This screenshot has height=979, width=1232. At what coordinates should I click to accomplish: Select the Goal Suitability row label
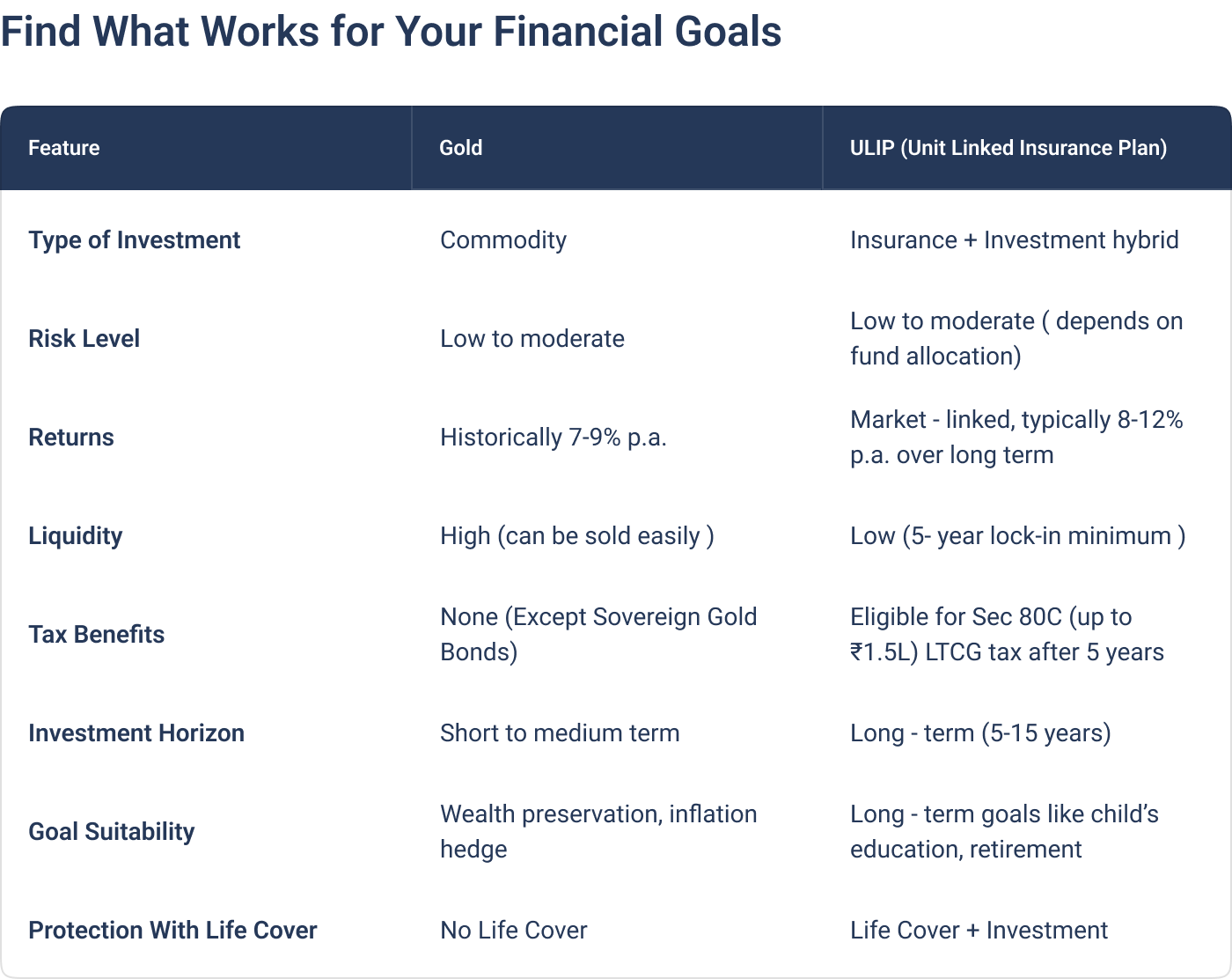[111, 832]
